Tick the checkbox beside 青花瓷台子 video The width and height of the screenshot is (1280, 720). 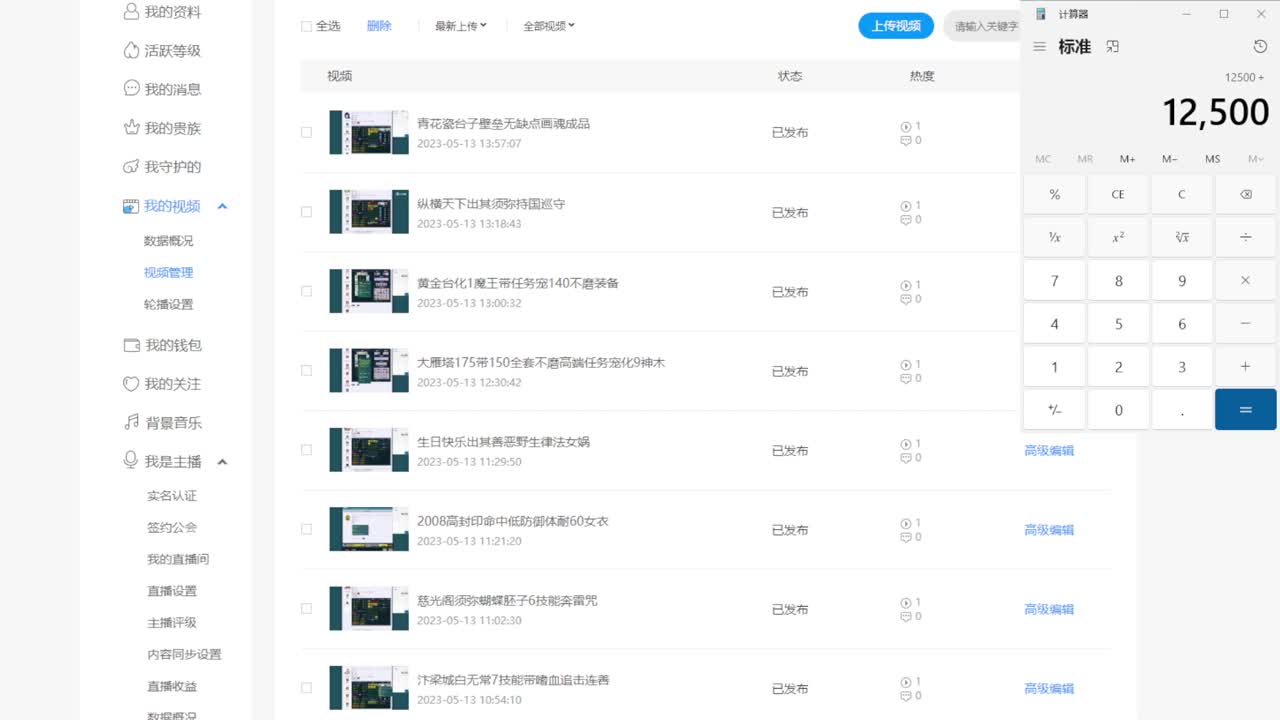click(307, 132)
